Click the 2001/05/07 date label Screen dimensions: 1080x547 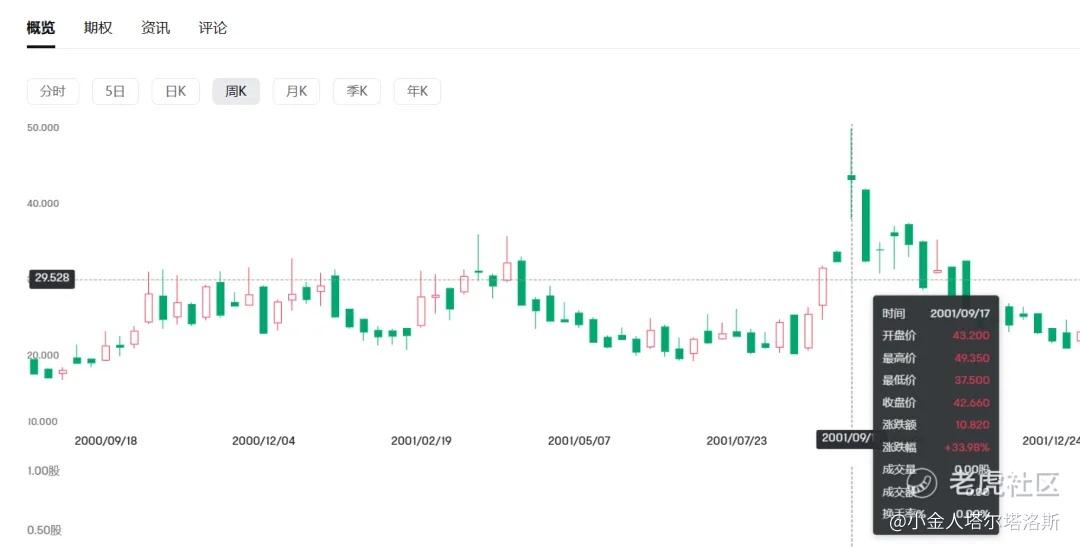pyautogui.click(x=579, y=441)
